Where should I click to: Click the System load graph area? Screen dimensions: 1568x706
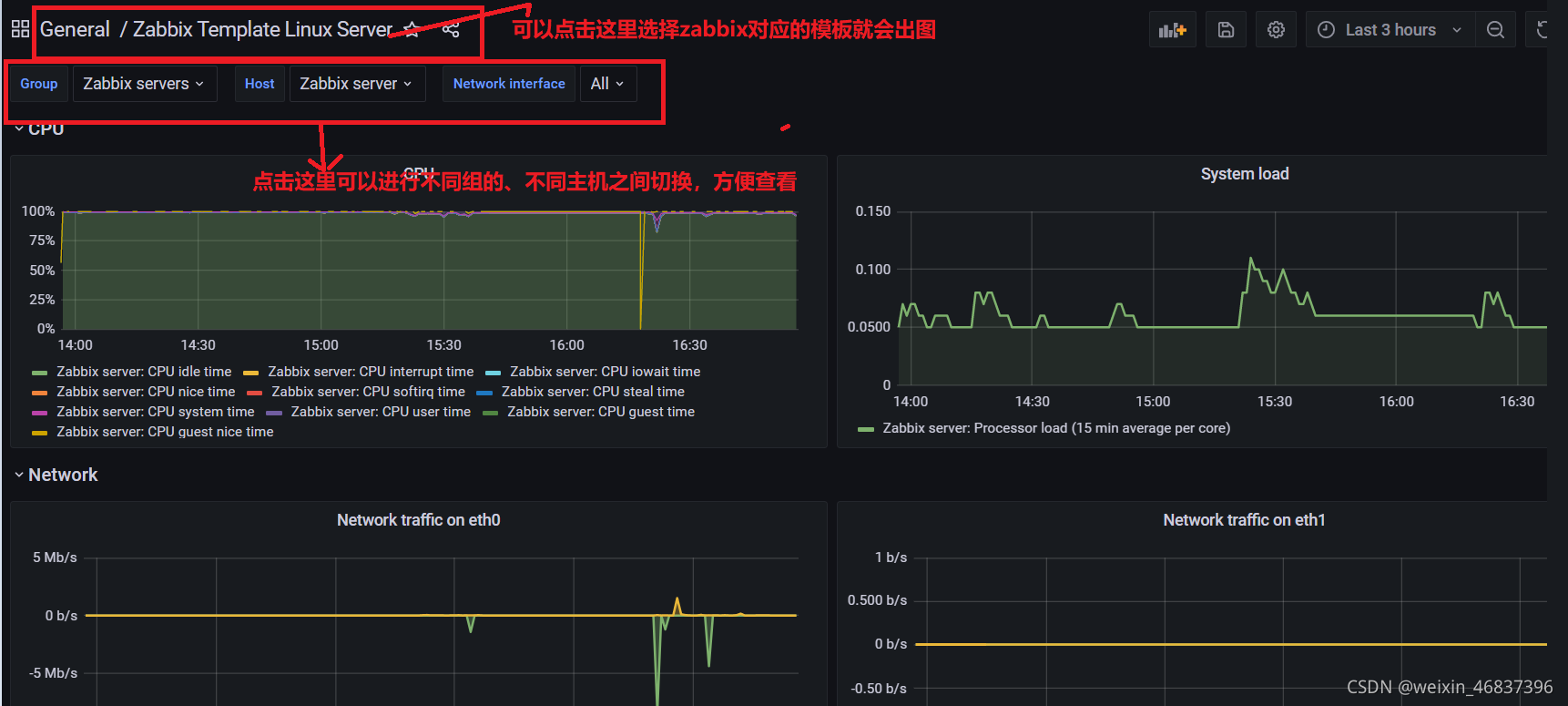(1222, 298)
